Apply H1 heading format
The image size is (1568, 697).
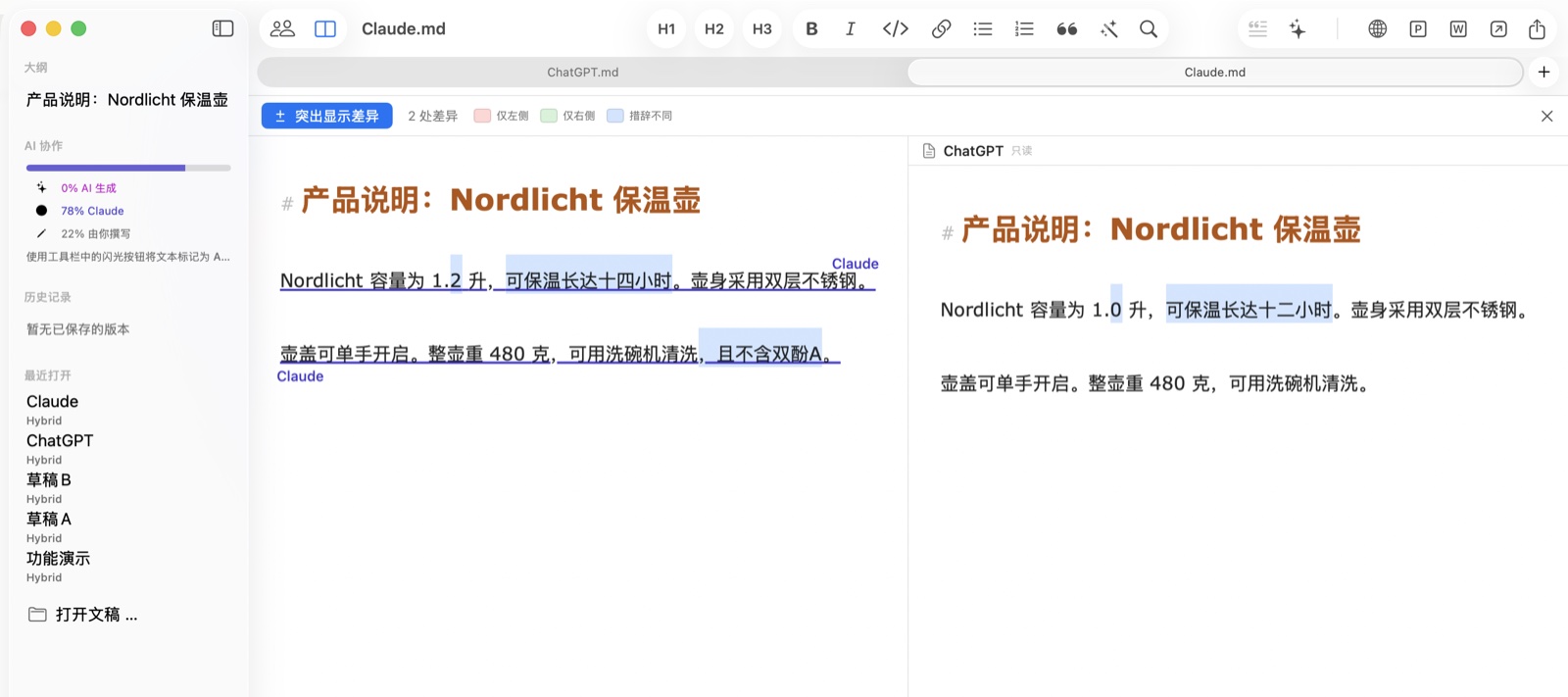click(666, 28)
